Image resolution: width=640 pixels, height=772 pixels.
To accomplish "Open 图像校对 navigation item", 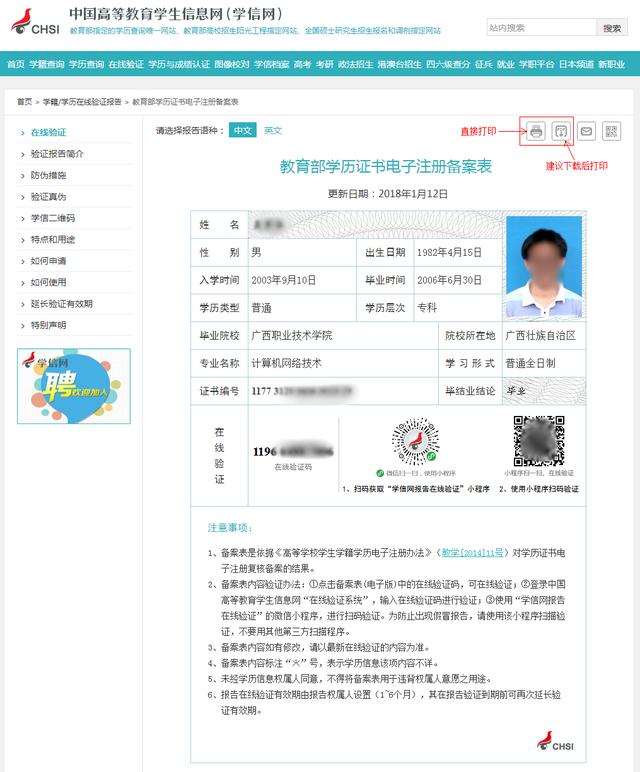I will tap(232, 64).
